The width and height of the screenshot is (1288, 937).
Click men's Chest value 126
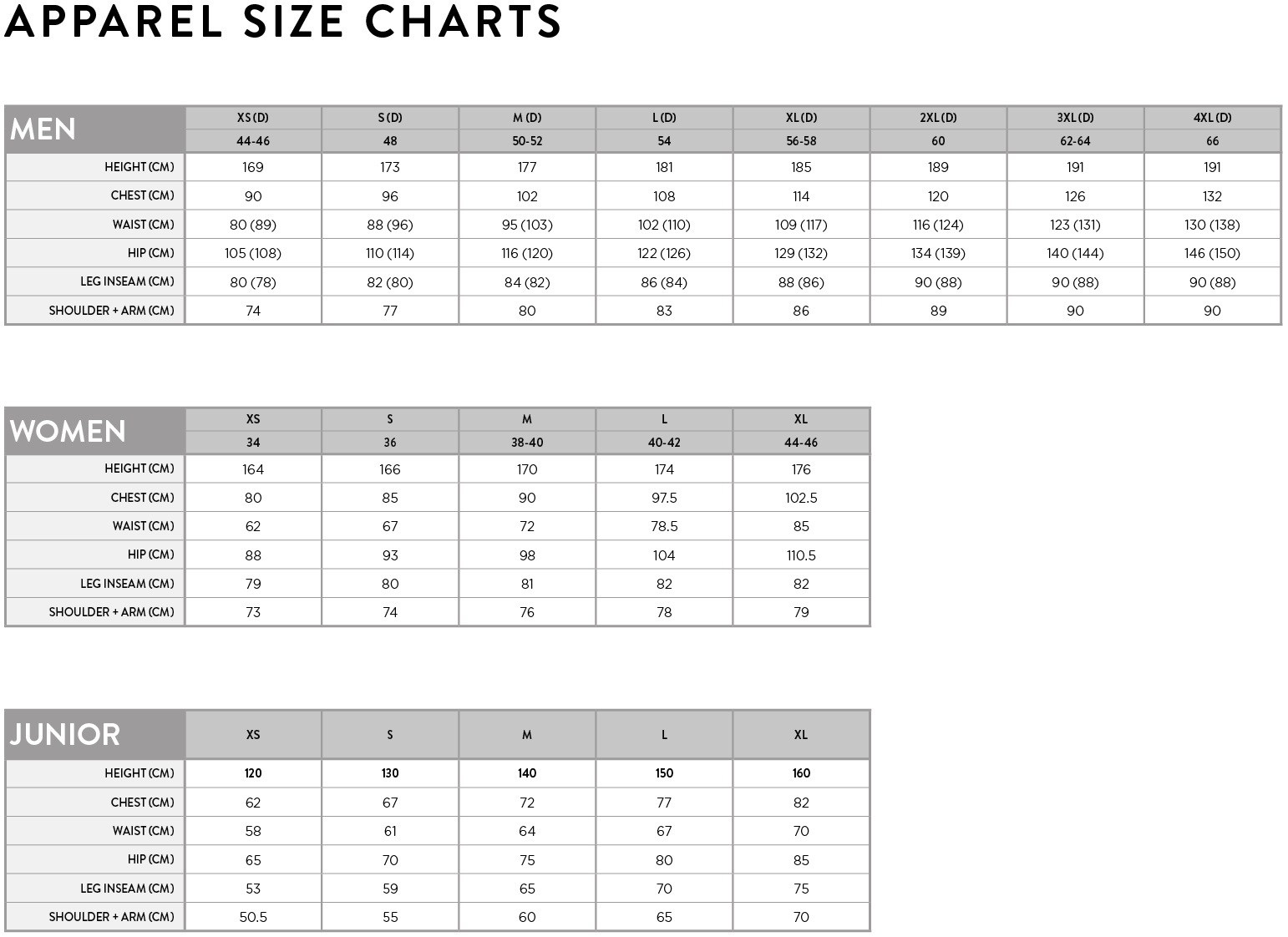click(x=1075, y=196)
